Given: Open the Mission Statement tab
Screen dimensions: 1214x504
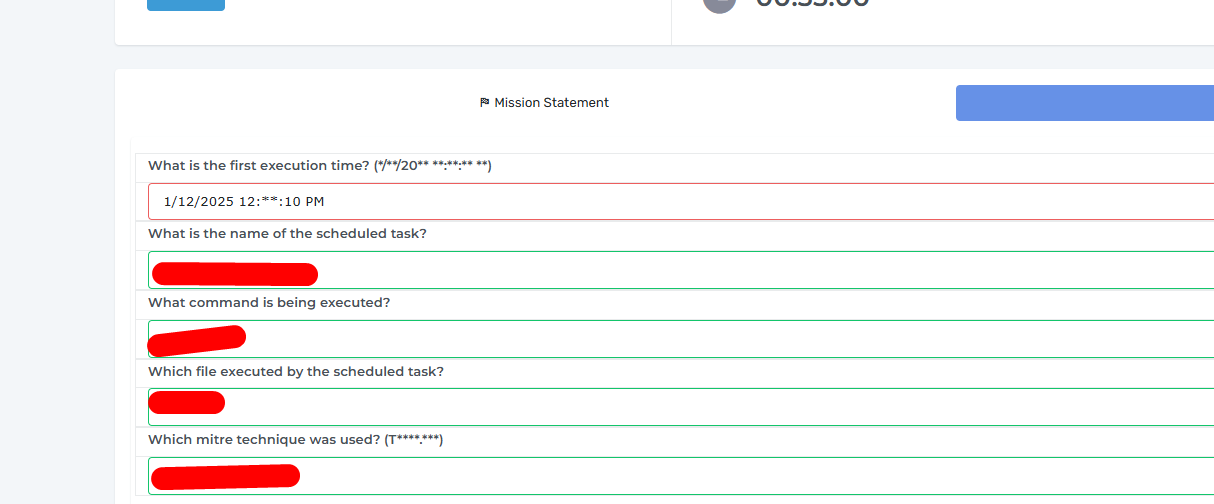Looking at the screenshot, I should (x=544, y=103).
